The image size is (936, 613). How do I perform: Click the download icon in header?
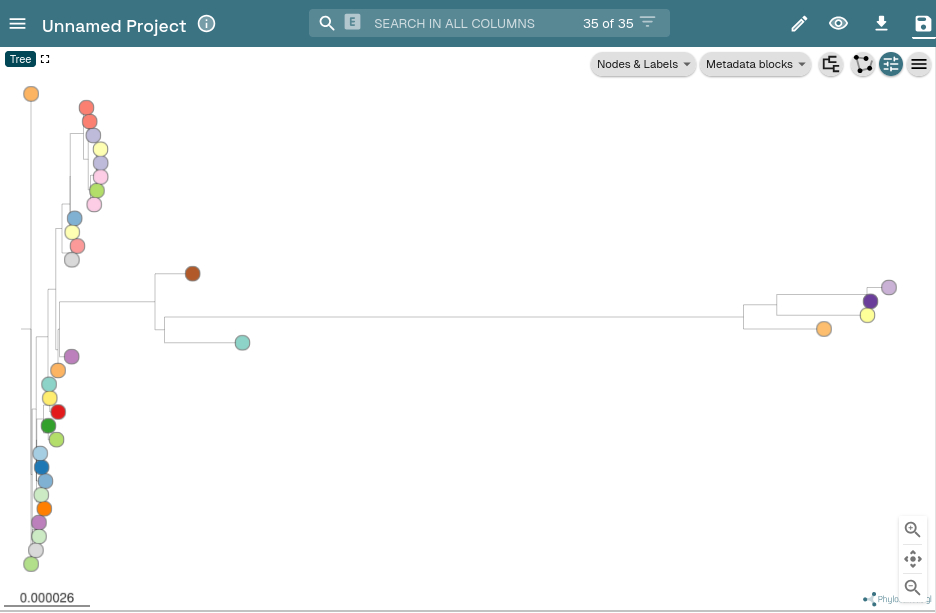881,23
